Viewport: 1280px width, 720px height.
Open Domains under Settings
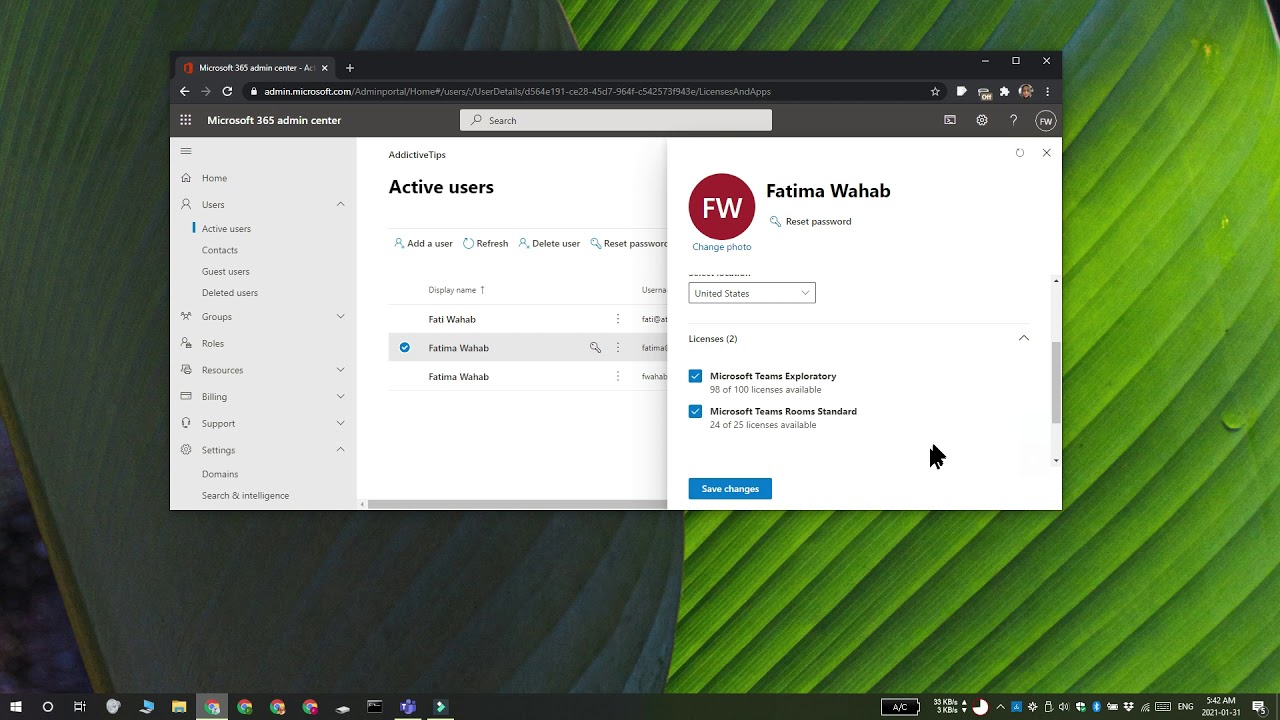pyautogui.click(x=220, y=474)
